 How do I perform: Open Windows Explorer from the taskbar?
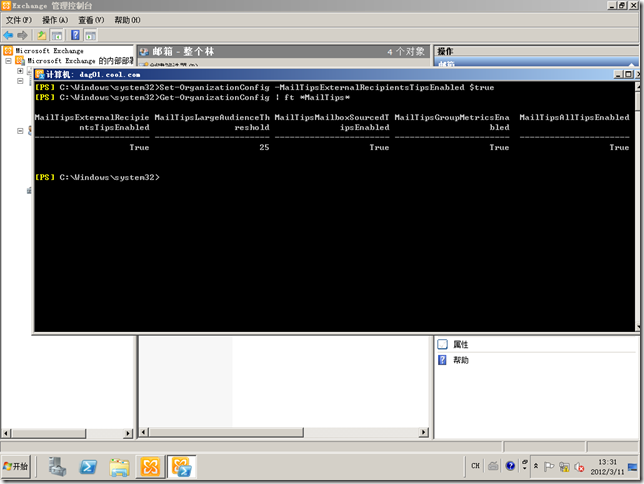(x=120, y=466)
